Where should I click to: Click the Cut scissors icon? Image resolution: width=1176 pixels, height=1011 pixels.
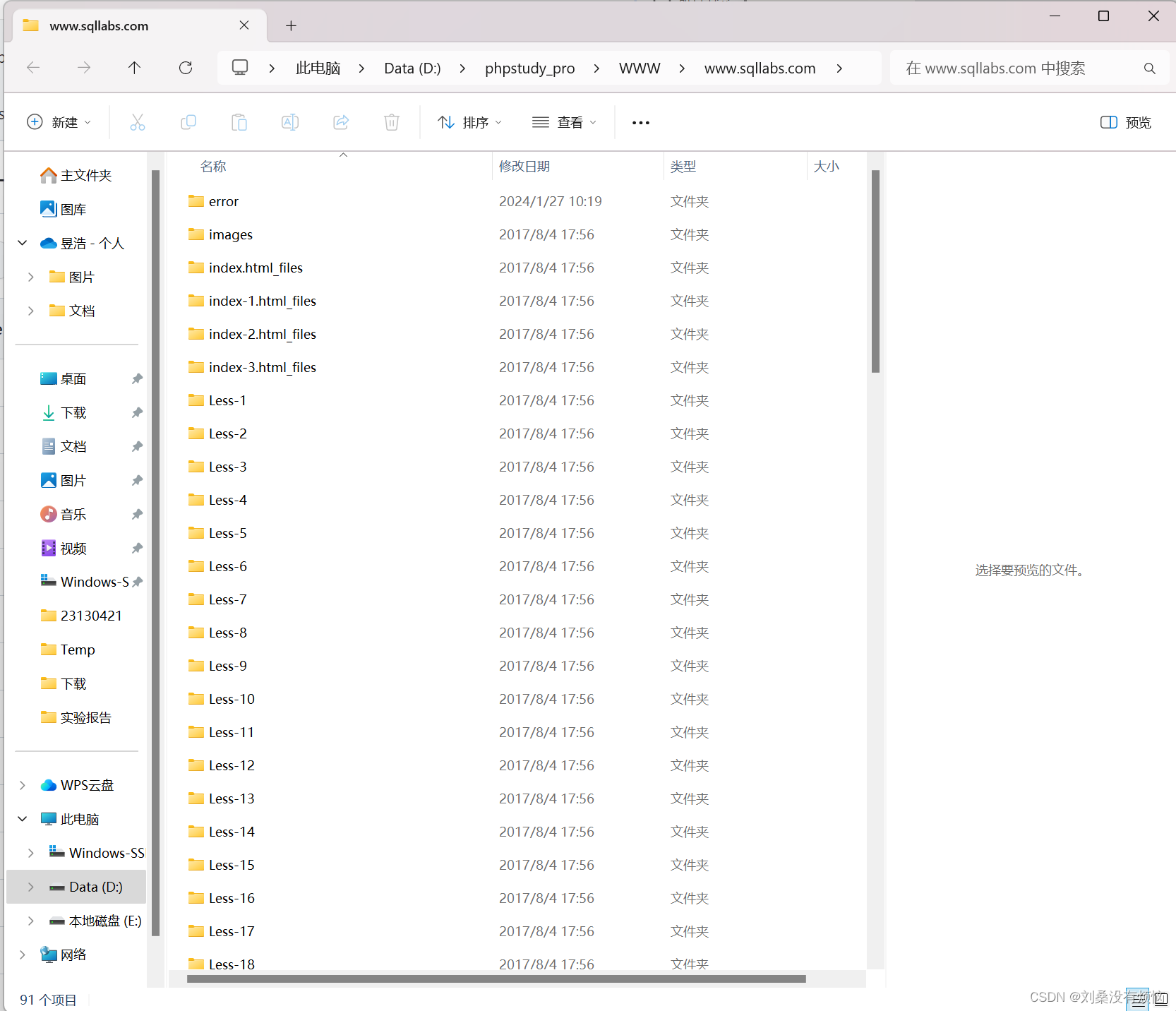click(x=138, y=122)
